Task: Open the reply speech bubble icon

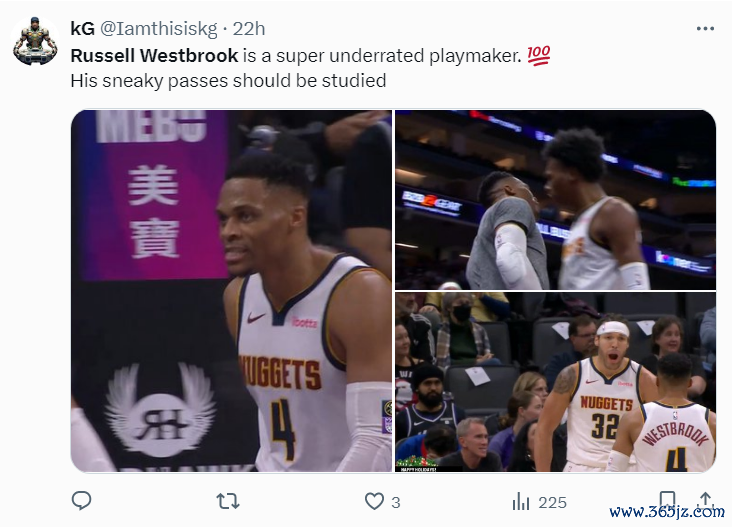Action: [x=82, y=501]
